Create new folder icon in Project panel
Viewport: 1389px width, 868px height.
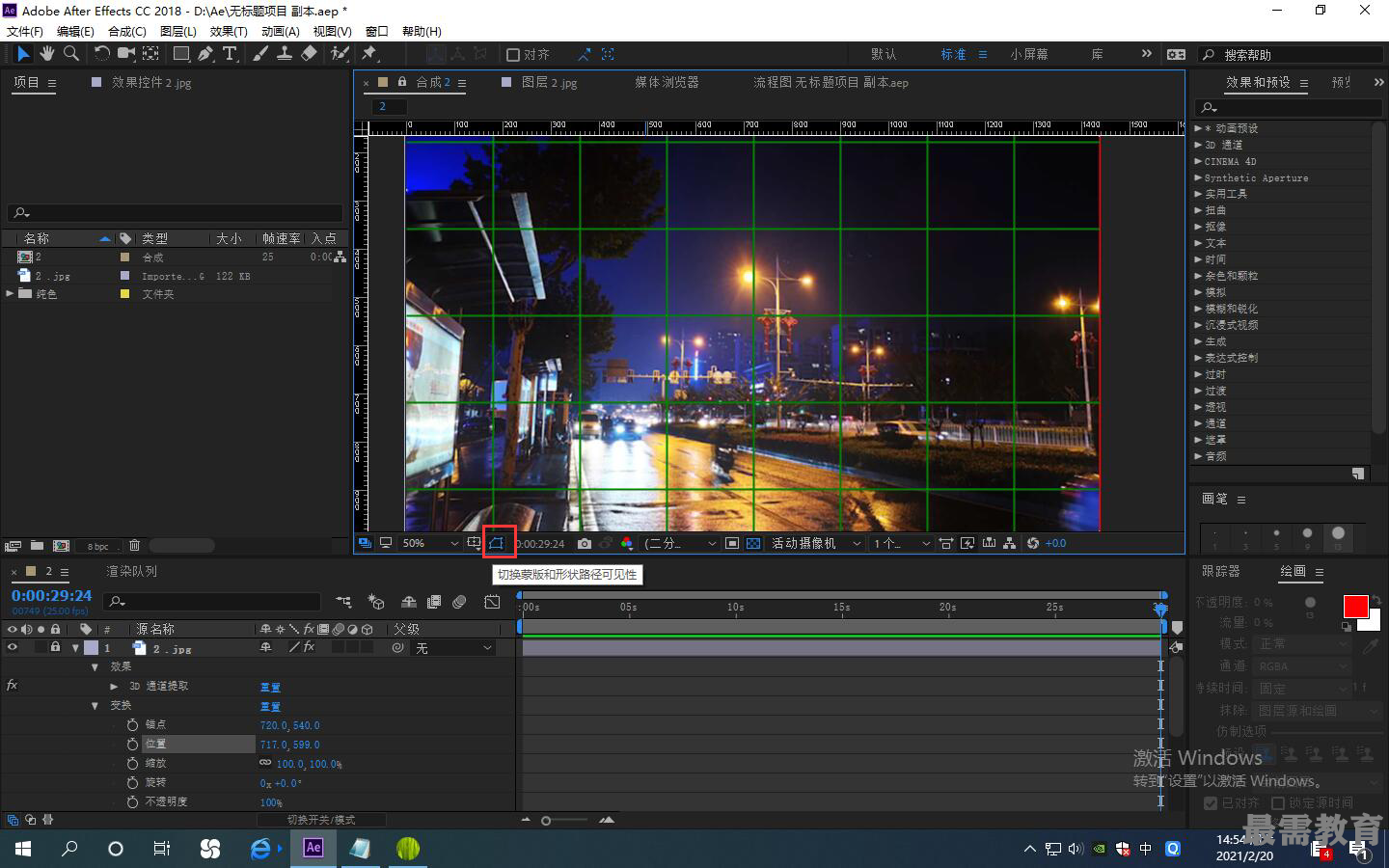point(37,546)
